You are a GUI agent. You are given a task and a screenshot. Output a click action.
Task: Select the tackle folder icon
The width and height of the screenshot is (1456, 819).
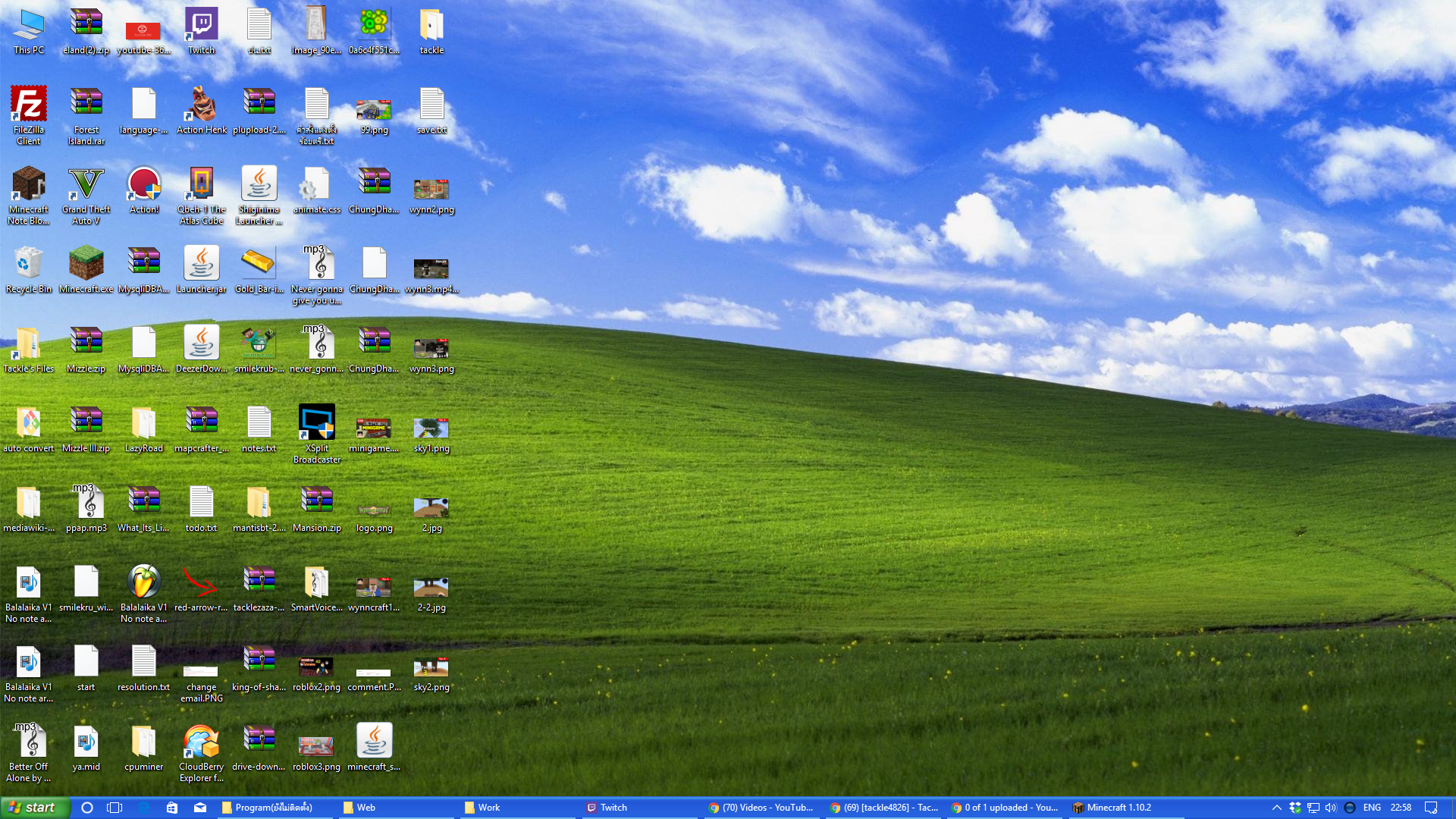pos(432,32)
